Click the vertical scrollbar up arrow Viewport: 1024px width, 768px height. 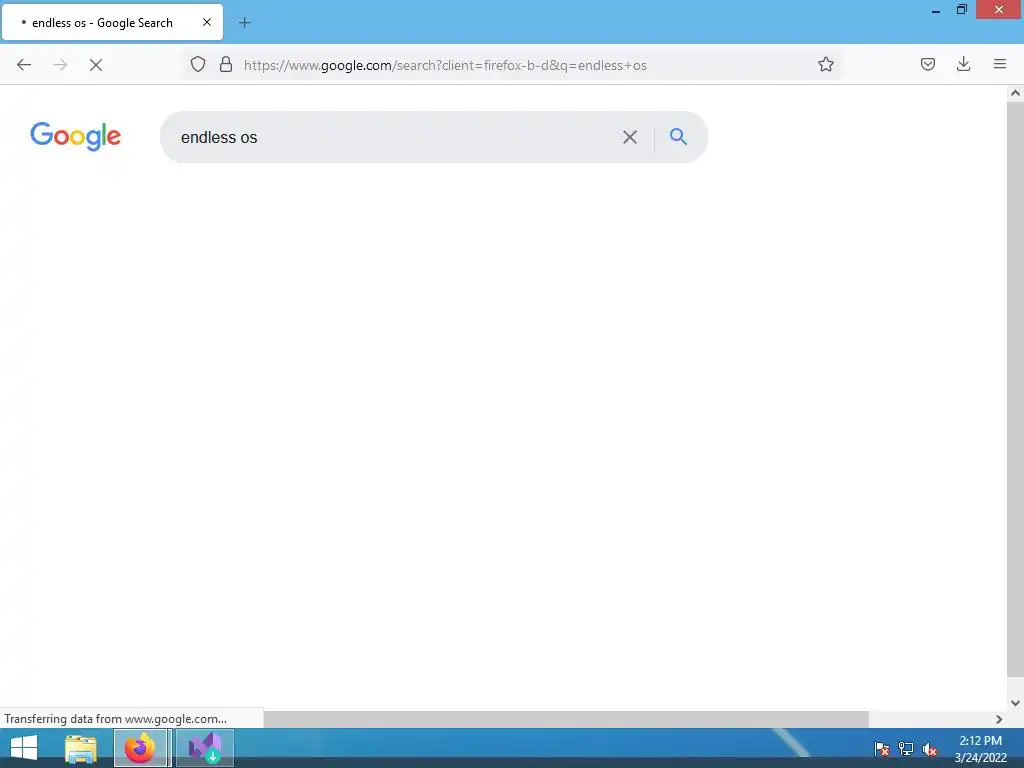click(x=1015, y=93)
